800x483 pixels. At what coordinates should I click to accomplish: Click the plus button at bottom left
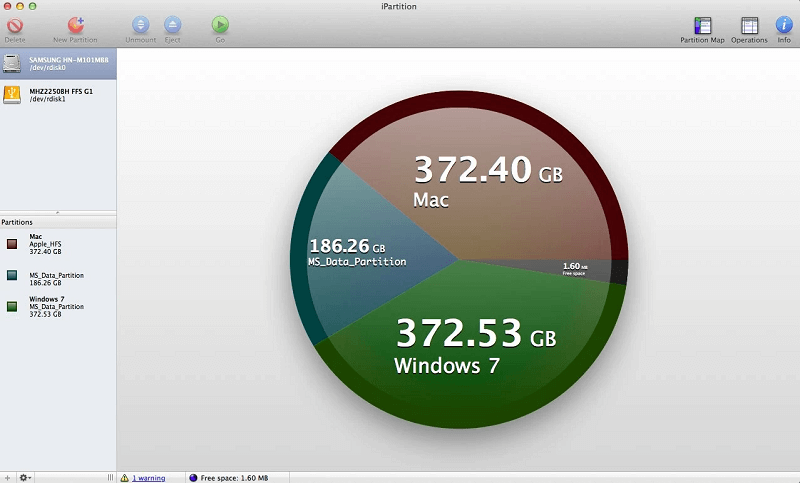[x=8, y=477]
